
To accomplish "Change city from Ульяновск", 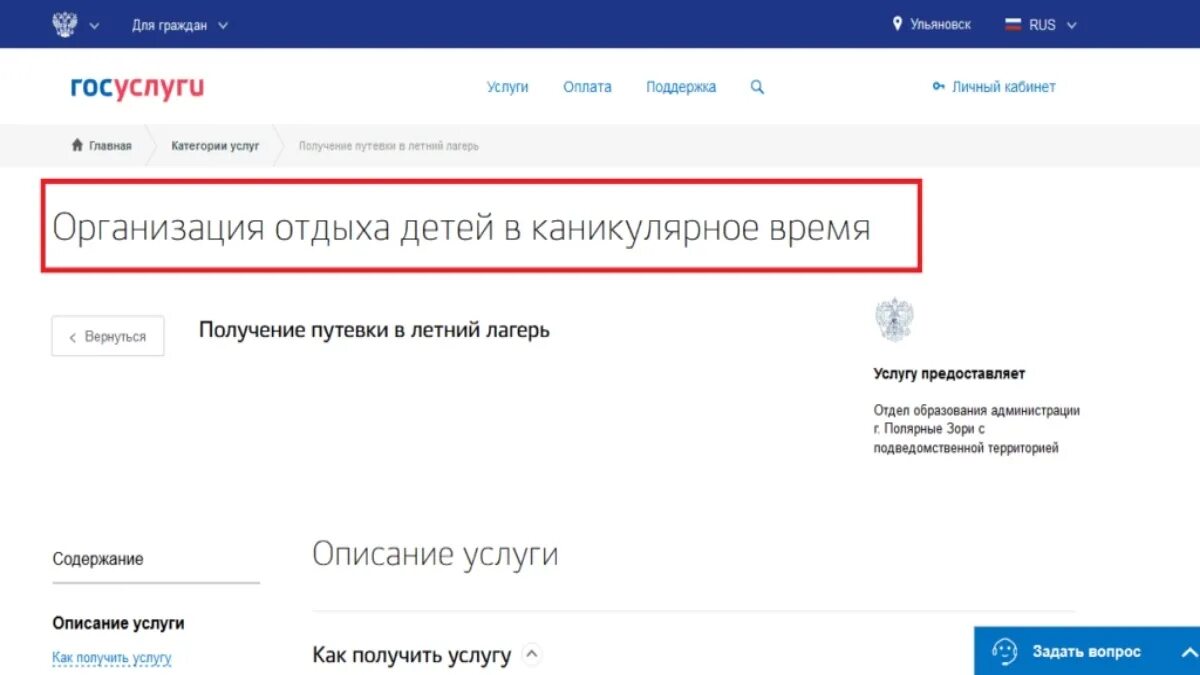I will [940, 24].
